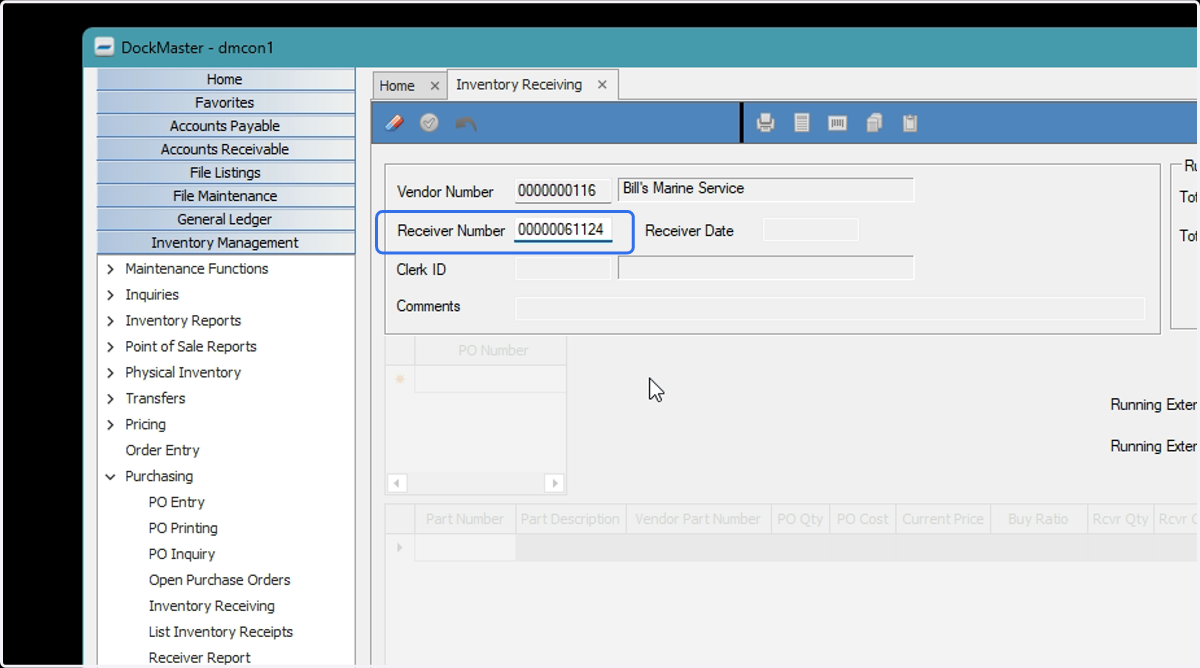
Task: Click the undo arrow toolbar icon
Action: click(466, 123)
